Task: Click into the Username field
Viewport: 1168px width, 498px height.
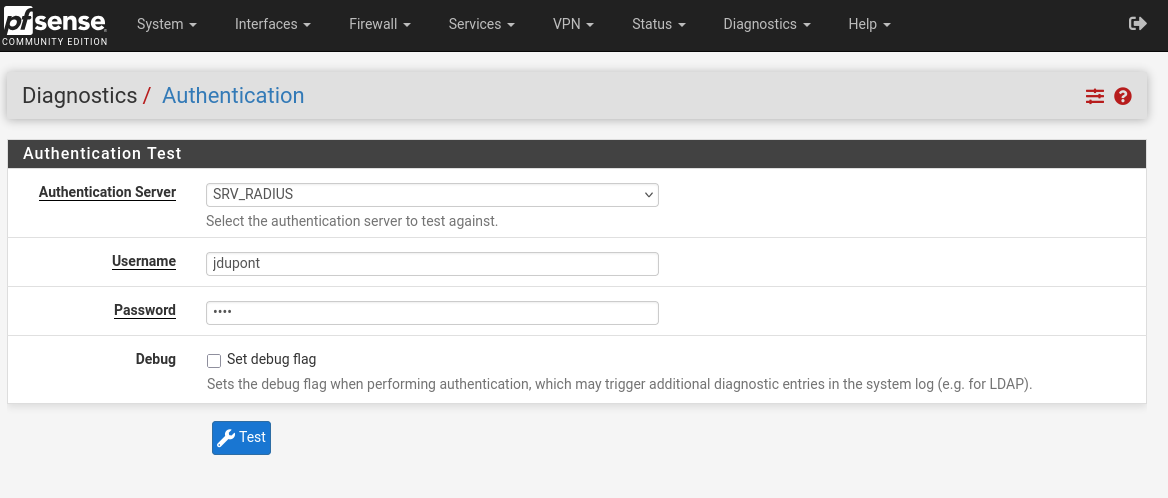Action: coord(432,264)
